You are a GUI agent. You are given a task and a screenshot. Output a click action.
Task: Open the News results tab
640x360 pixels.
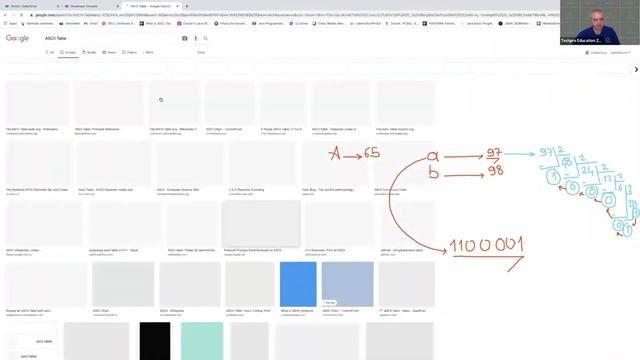pos(109,52)
